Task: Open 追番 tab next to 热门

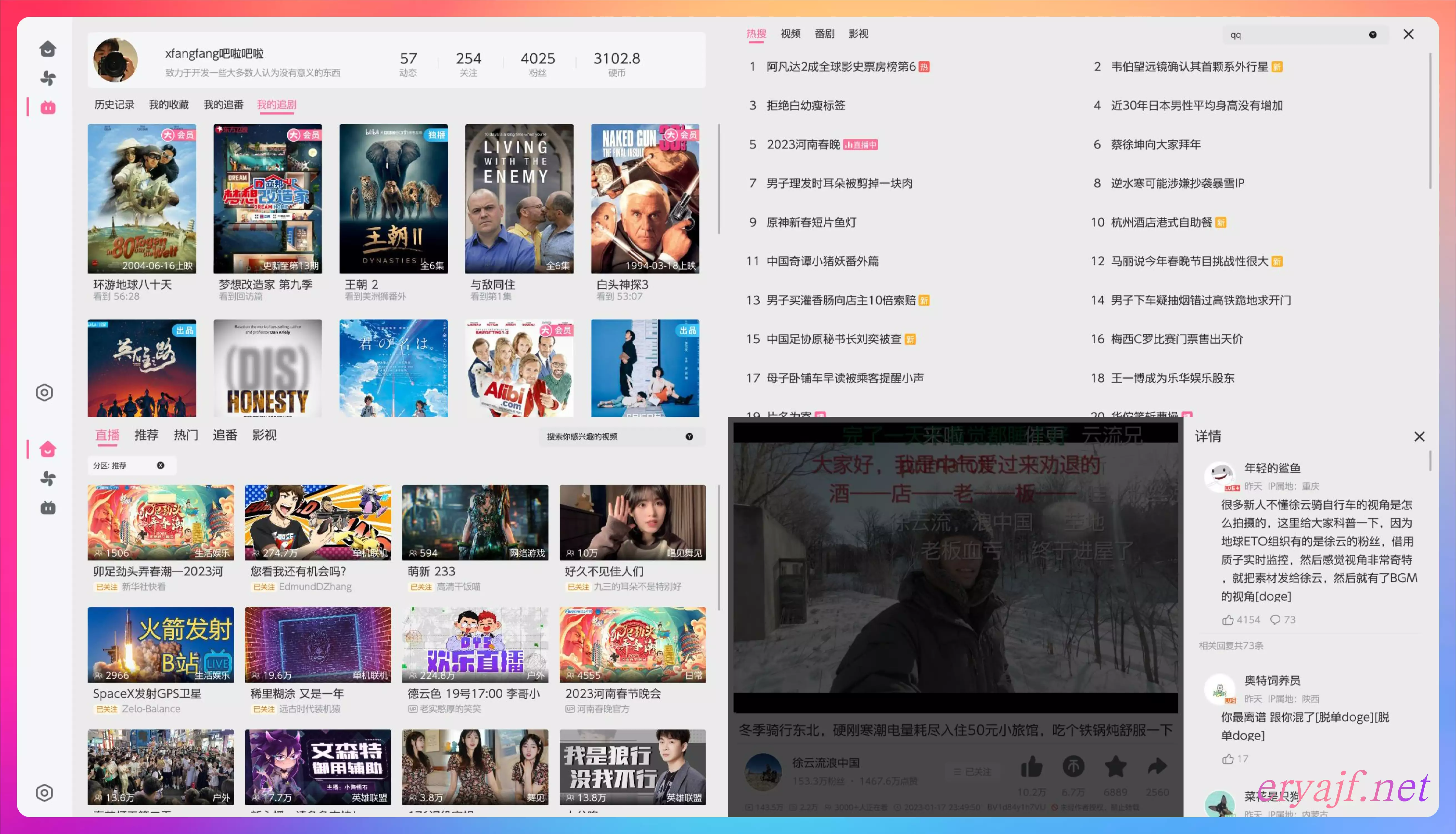Action: [225, 435]
